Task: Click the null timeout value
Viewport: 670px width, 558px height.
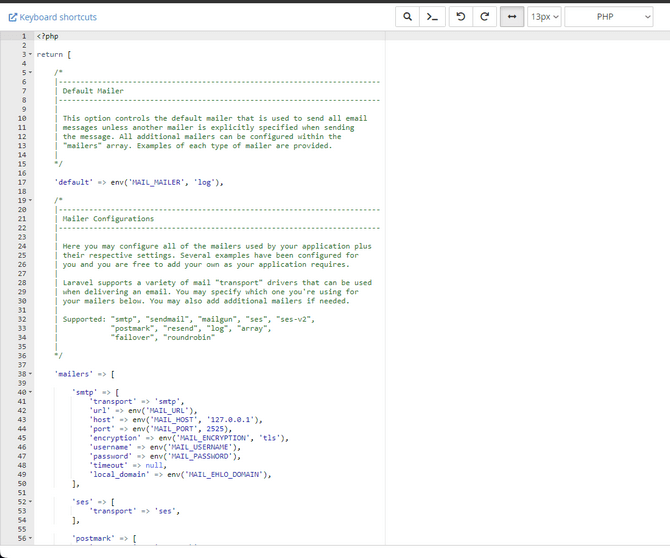Action: 154,465
